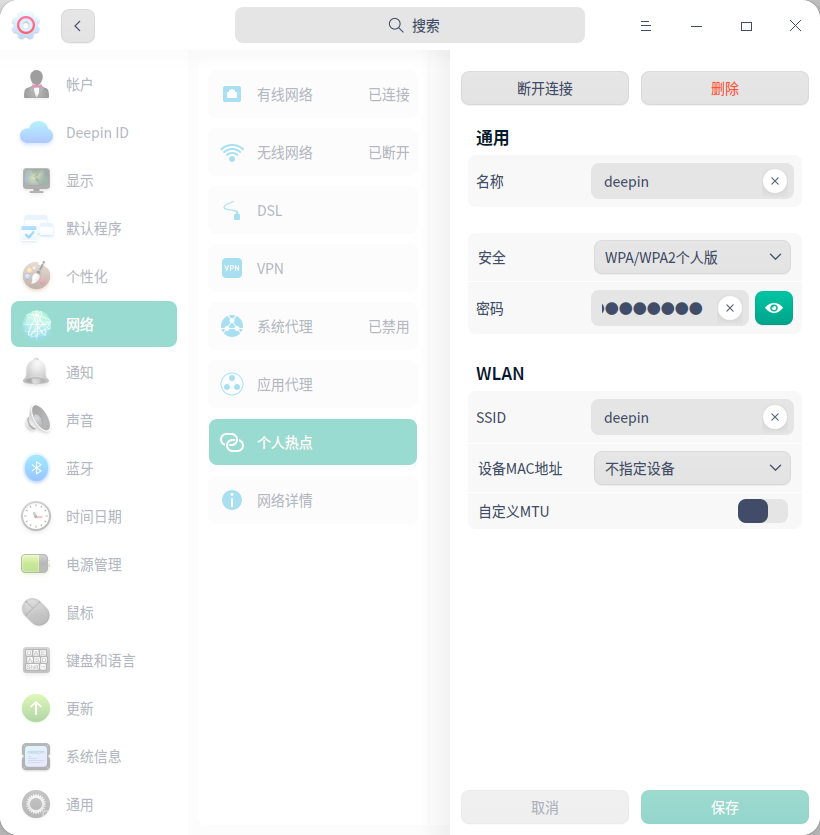The width and height of the screenshot is (820, 835).
Task: Click the 保存 button
Action: pos(725,807)
